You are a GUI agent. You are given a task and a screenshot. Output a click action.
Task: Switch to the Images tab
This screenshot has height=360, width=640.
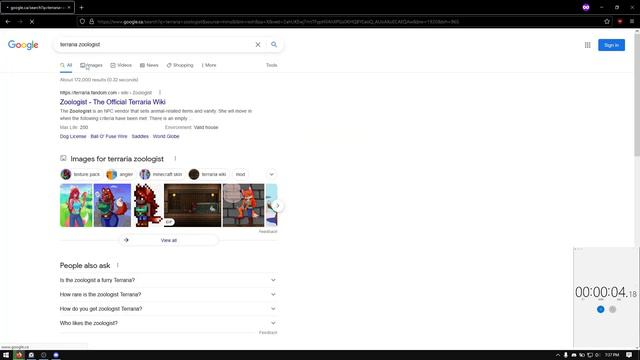click(x=91, y=65)
